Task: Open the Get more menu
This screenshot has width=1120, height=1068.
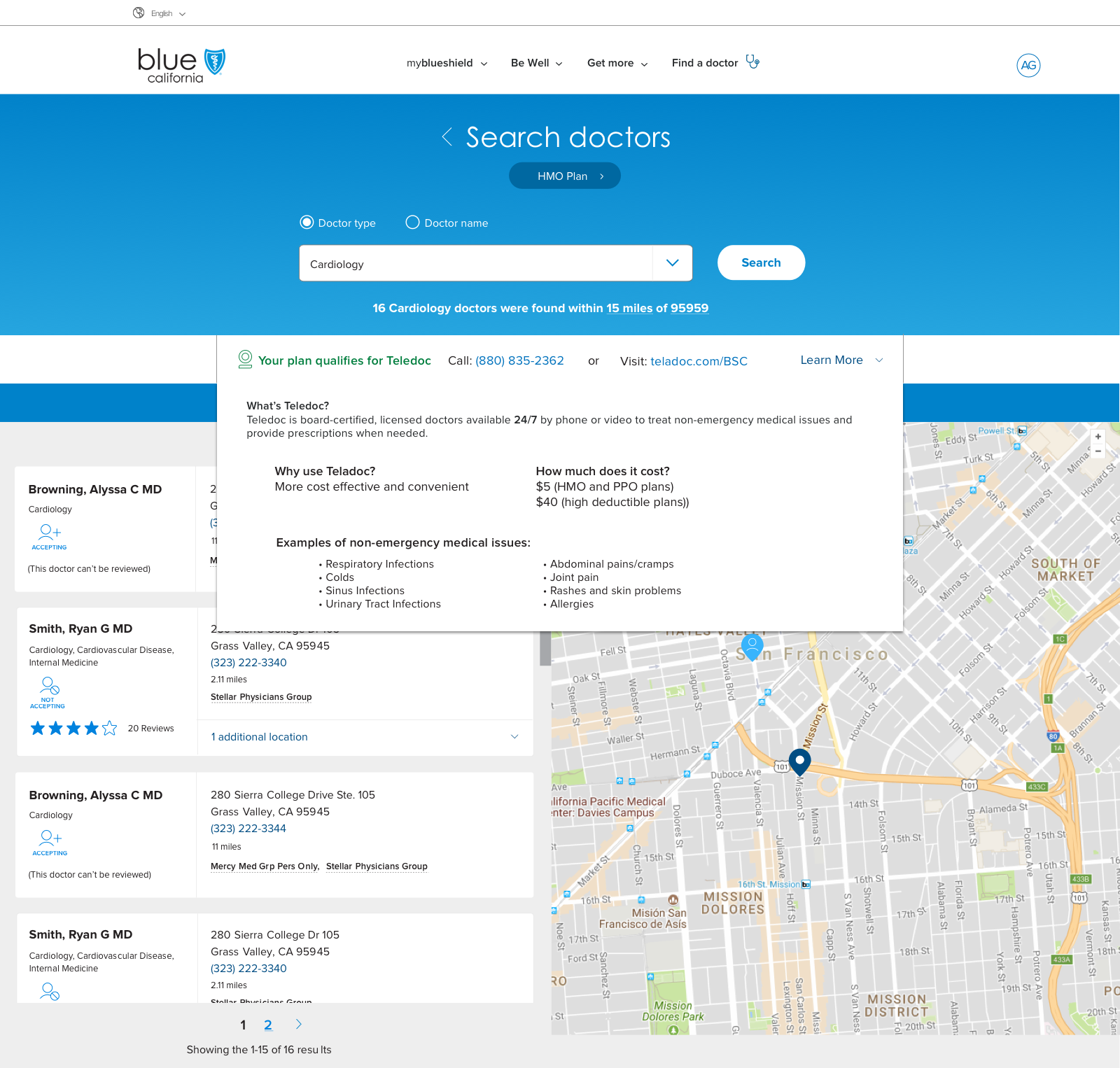Action: pos(617,63)
